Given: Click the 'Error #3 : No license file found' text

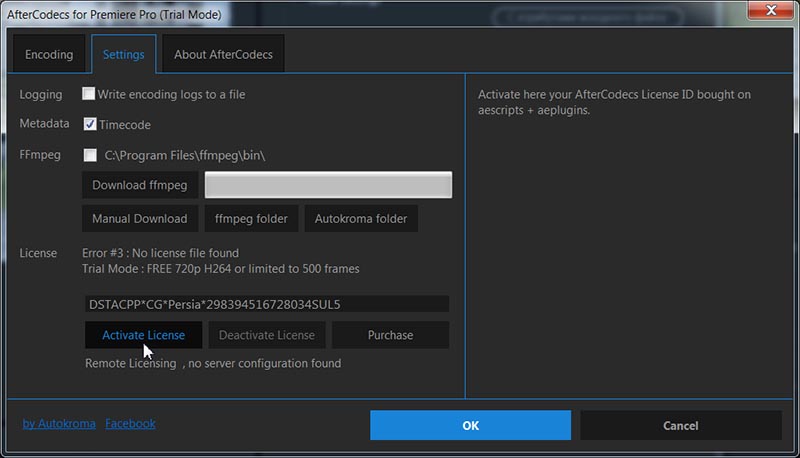Looking at the screenshot, I should 160,253.
